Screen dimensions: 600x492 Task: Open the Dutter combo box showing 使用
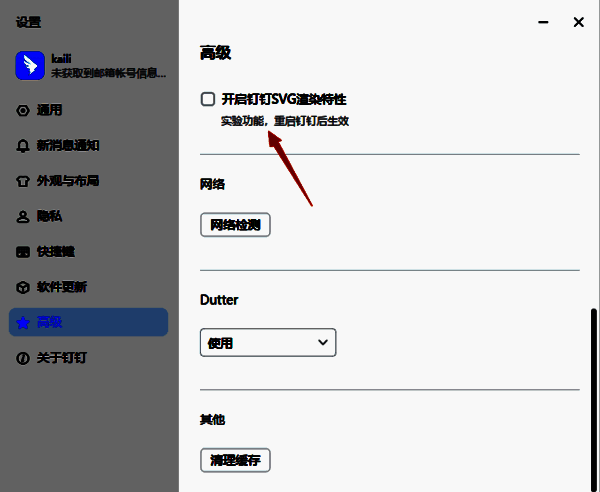[267, 343]
